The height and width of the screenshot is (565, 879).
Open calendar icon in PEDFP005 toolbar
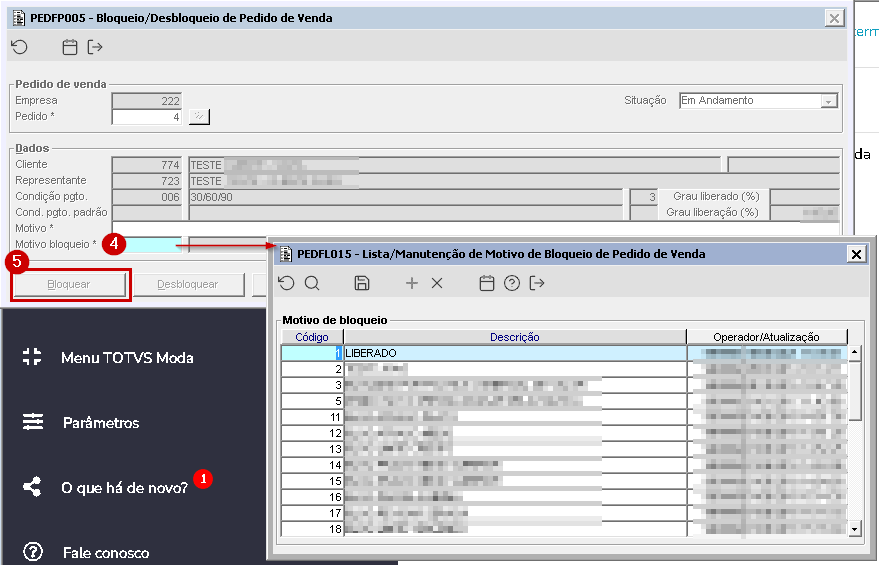[70, 47]
